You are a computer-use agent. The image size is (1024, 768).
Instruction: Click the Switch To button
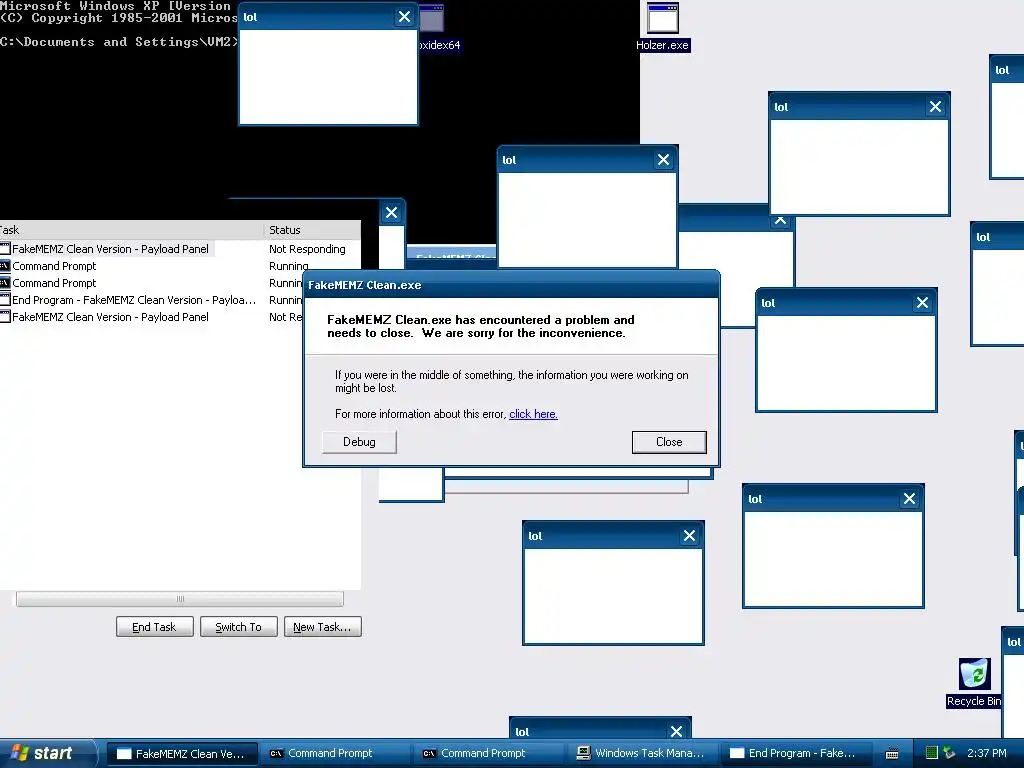pos(238,627)
